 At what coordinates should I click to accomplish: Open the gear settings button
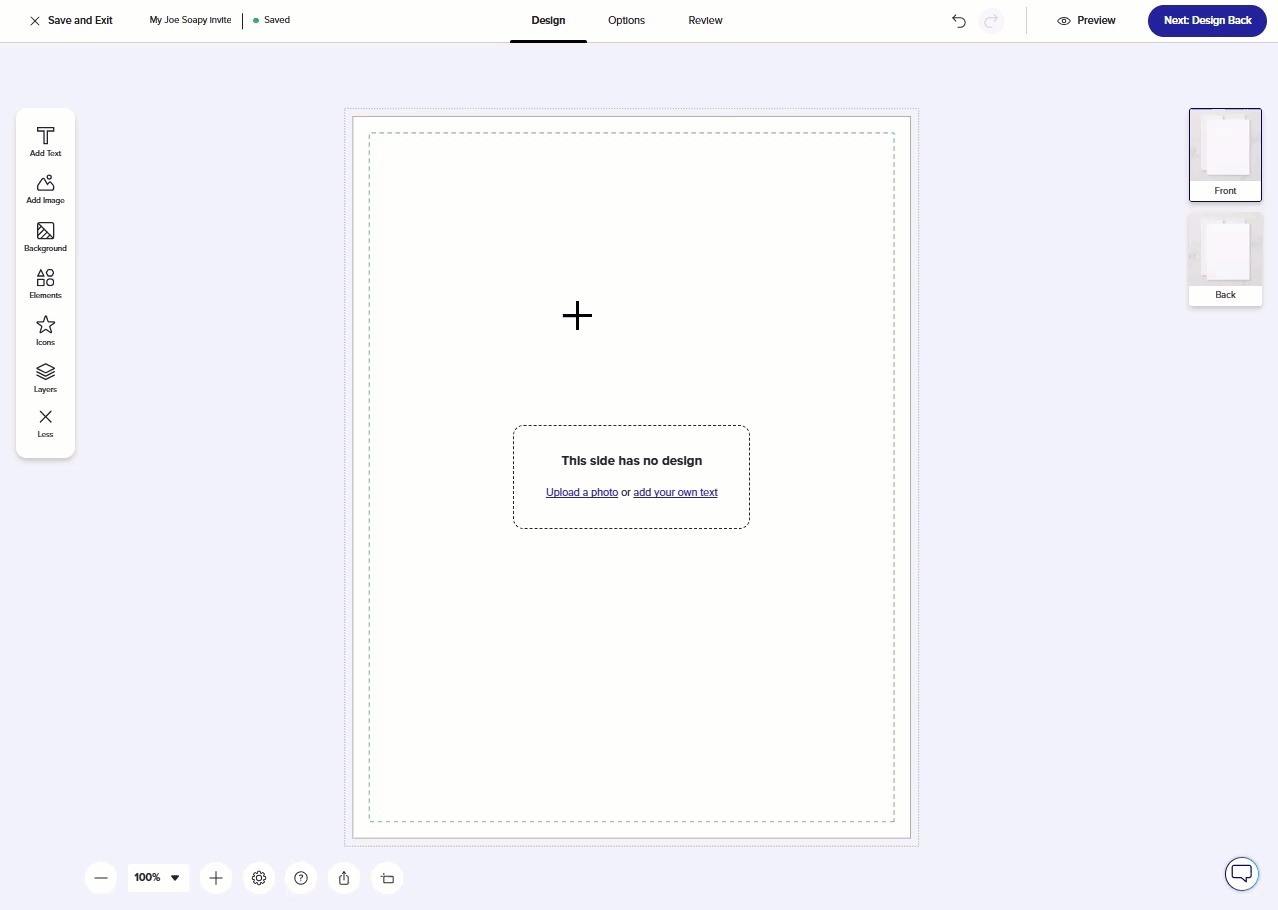(259, 878)
